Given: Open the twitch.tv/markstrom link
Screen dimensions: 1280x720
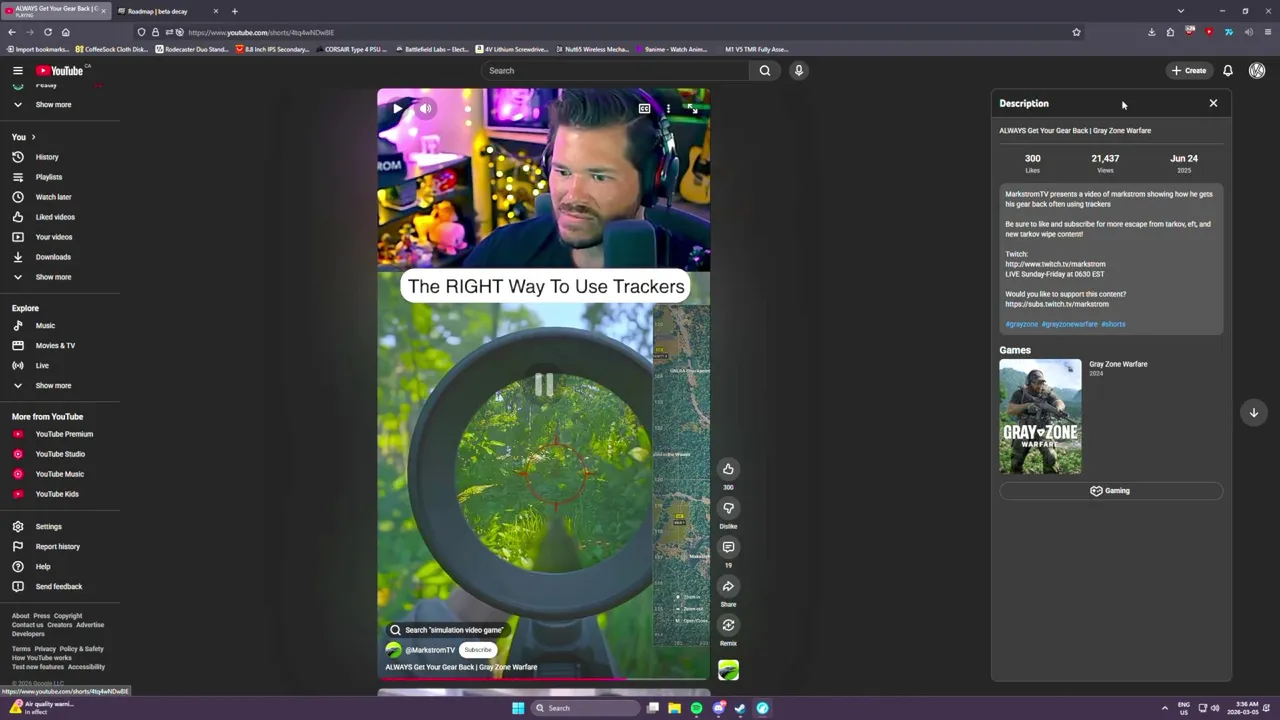Looking at the screenshot, I should pyautogui.click(x=1055, y=264).
